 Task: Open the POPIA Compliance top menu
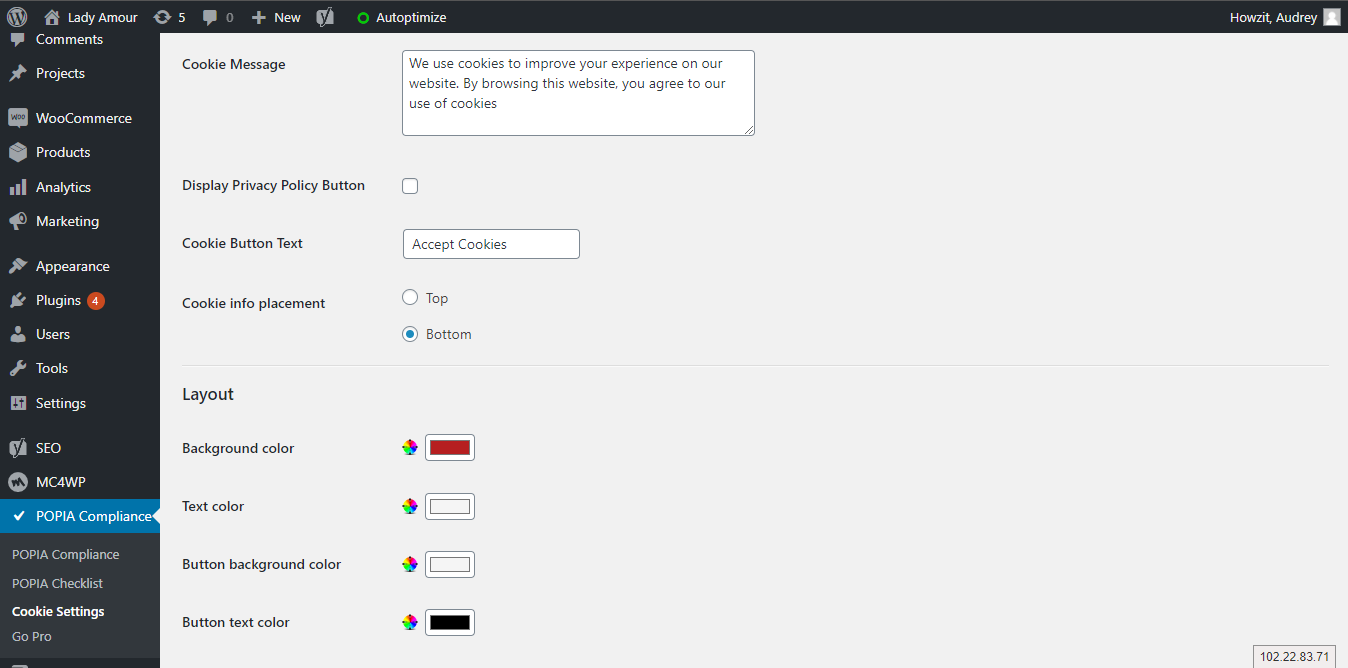tap(80, 516)
